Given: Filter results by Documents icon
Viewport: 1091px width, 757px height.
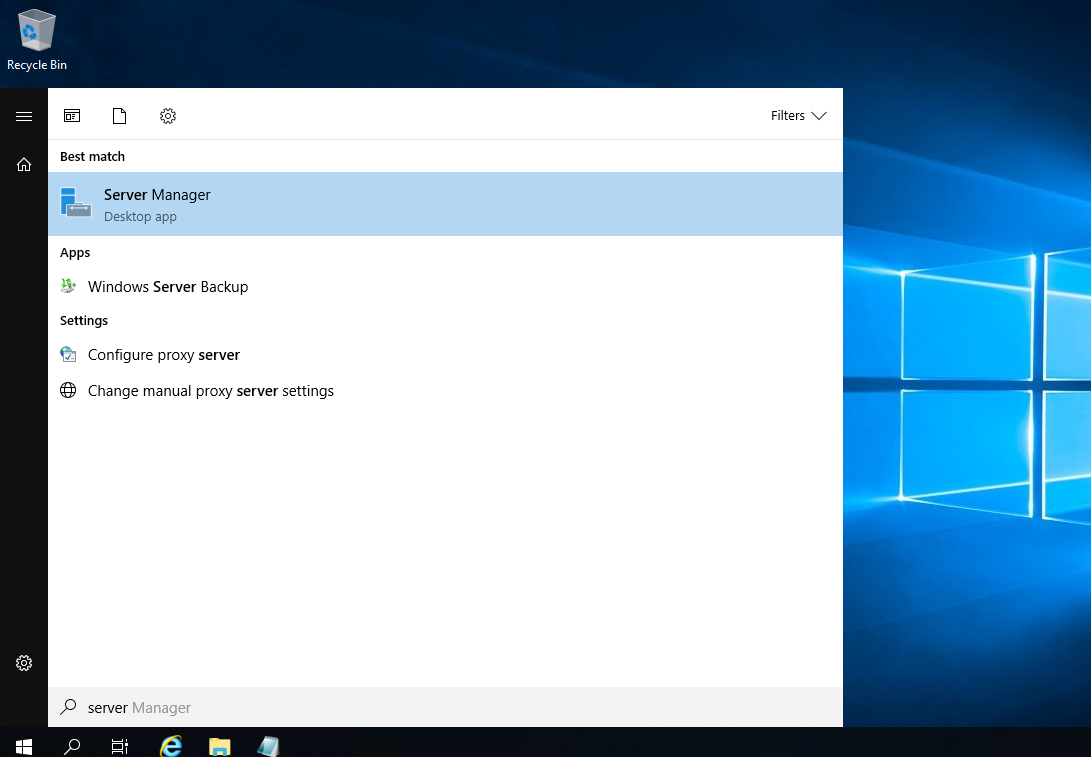Looking at the screenshot, I should click(x=120, y=115).
